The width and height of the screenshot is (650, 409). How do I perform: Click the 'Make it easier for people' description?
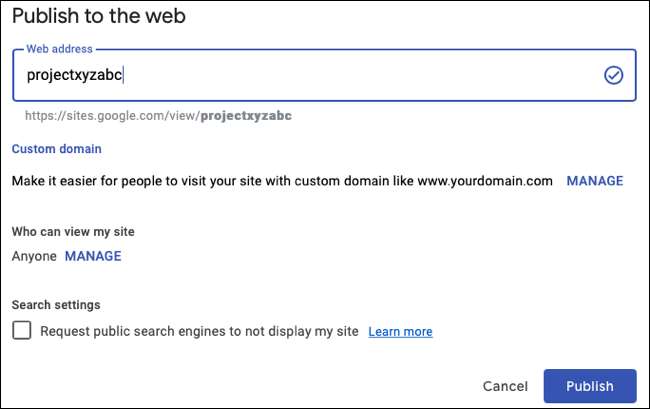pos(200,181)
